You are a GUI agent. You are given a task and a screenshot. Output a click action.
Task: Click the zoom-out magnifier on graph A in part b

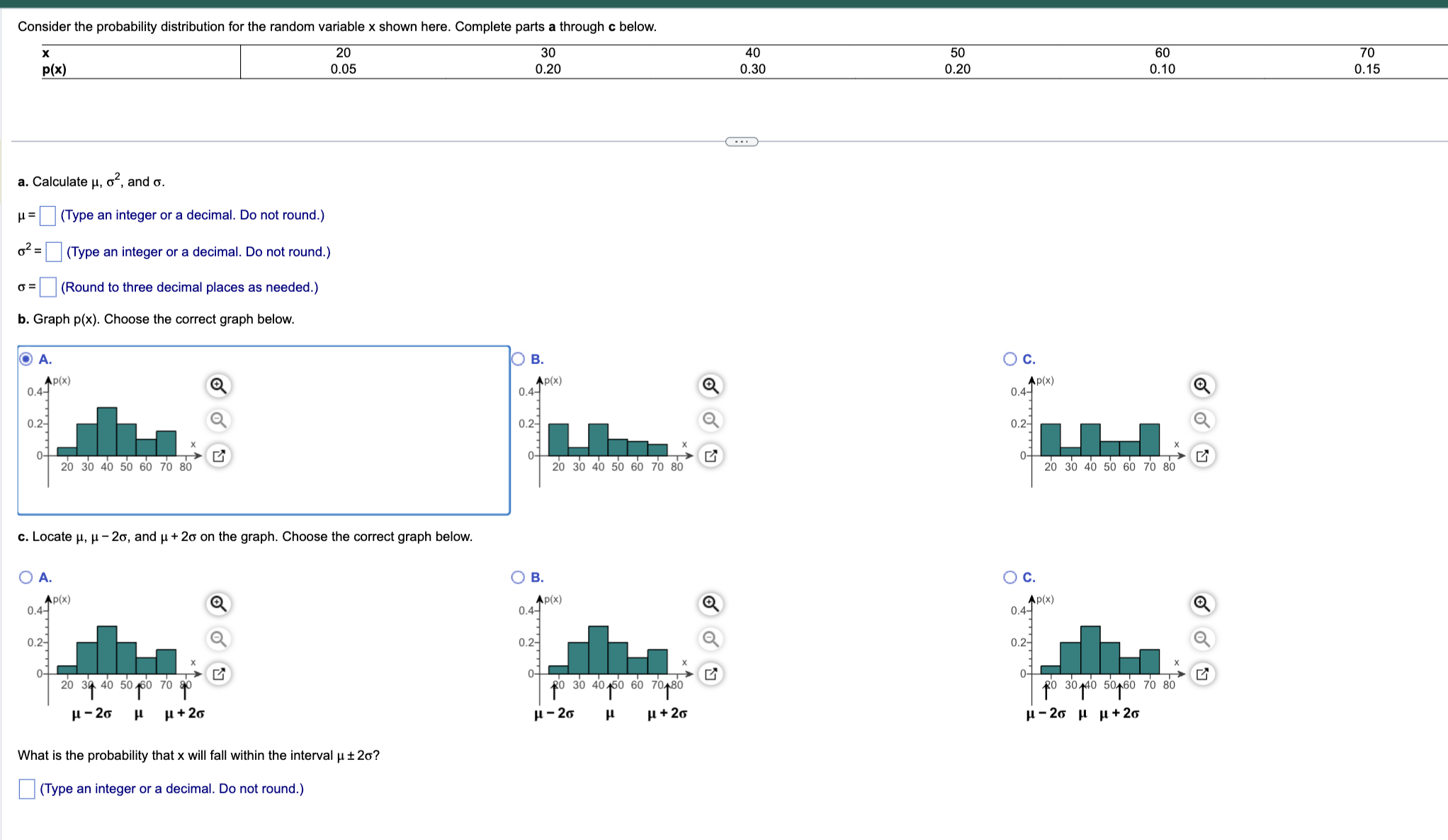click(x=217, y=420)
